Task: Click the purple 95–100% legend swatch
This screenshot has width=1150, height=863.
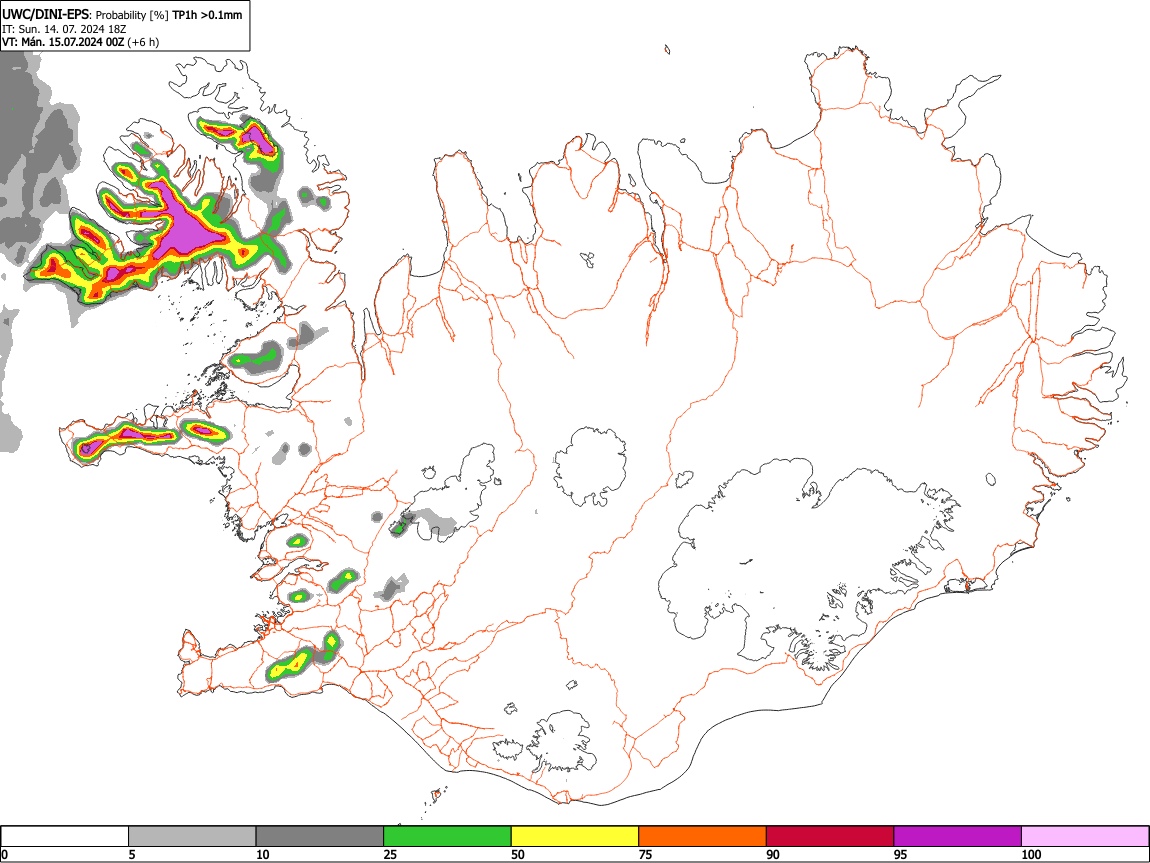Action: coord(958,837)
